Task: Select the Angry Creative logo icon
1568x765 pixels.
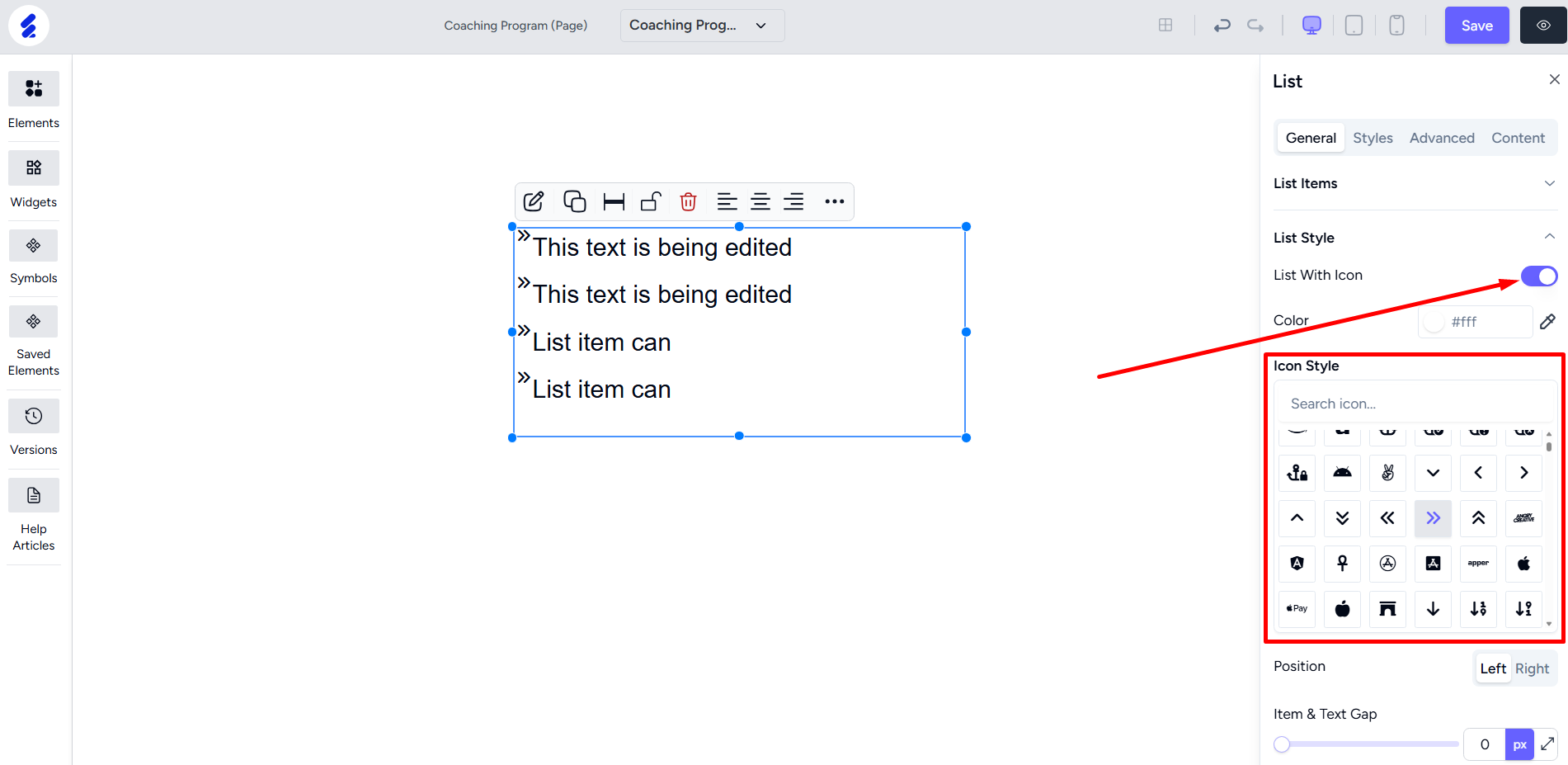Action: 1523,518
